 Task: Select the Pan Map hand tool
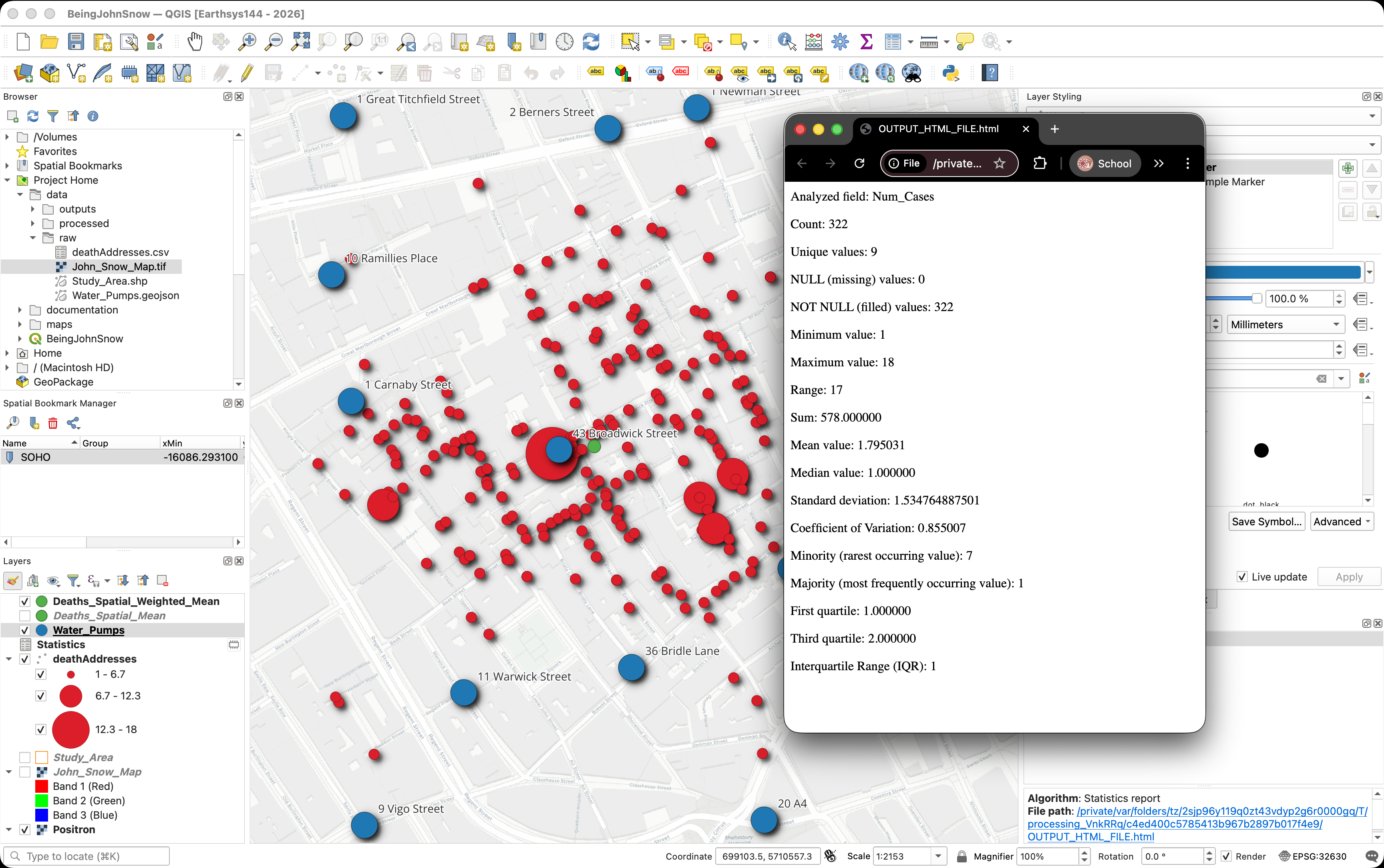[195, 41]
